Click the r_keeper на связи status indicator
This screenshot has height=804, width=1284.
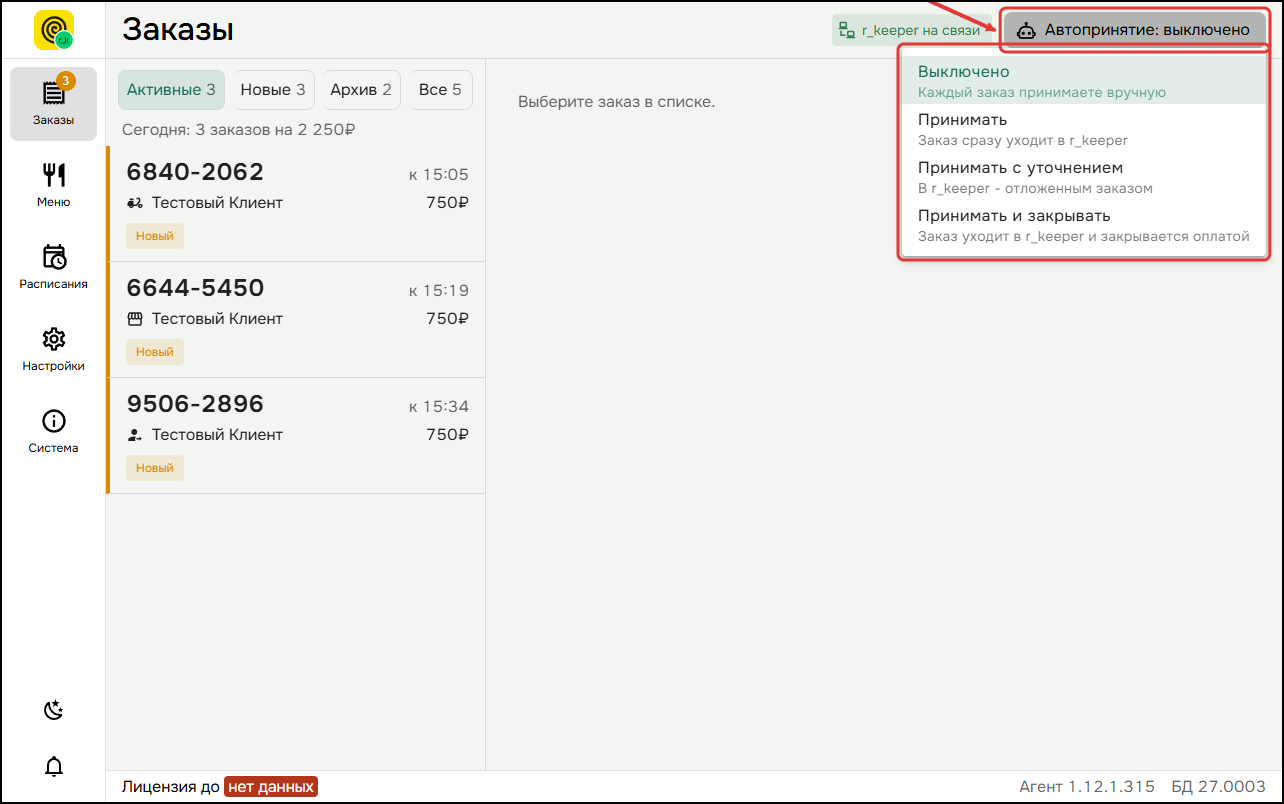[x=909, y=30]
